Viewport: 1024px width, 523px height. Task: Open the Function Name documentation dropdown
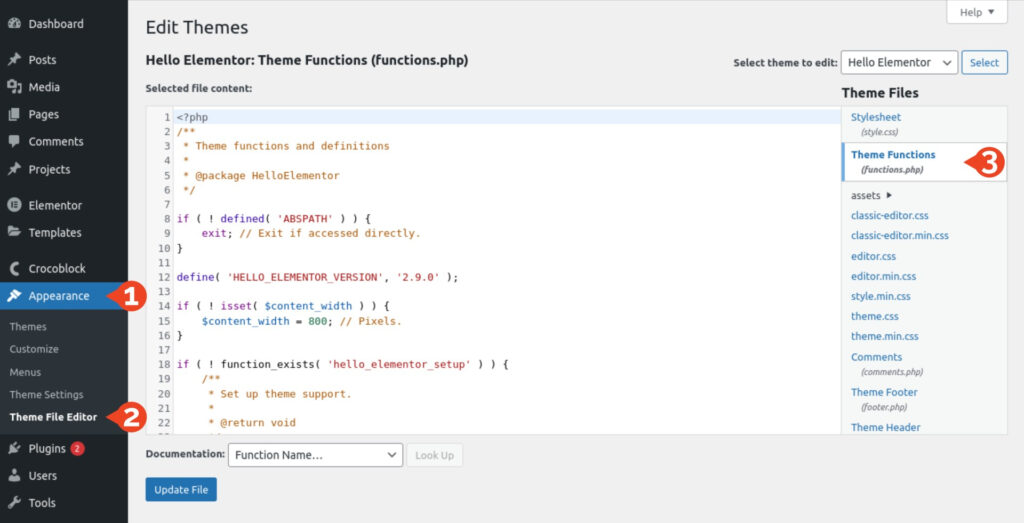[315, 455]
